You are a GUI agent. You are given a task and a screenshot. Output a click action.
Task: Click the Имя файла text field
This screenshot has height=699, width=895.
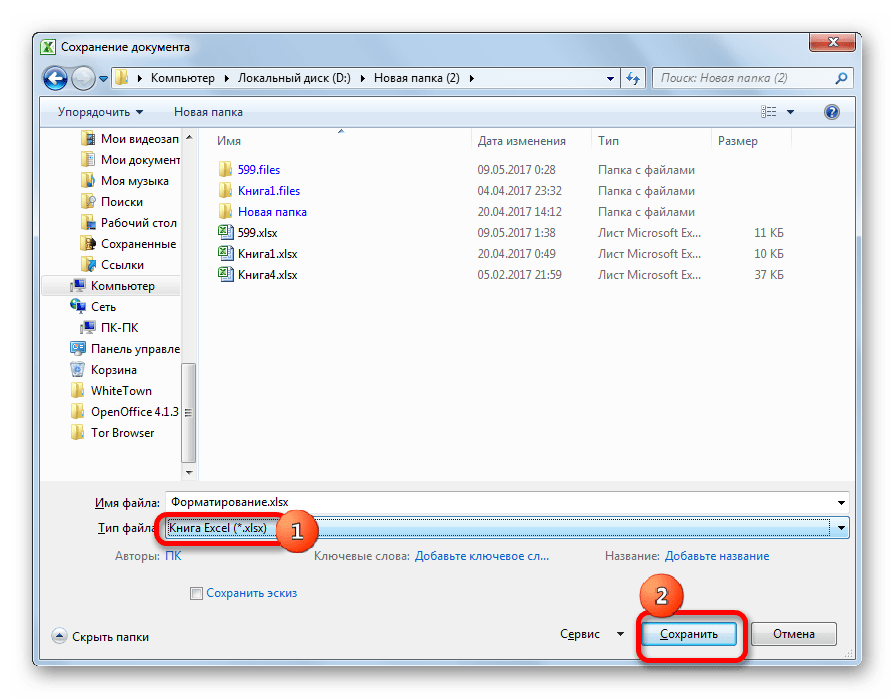[x=499, y=502]
